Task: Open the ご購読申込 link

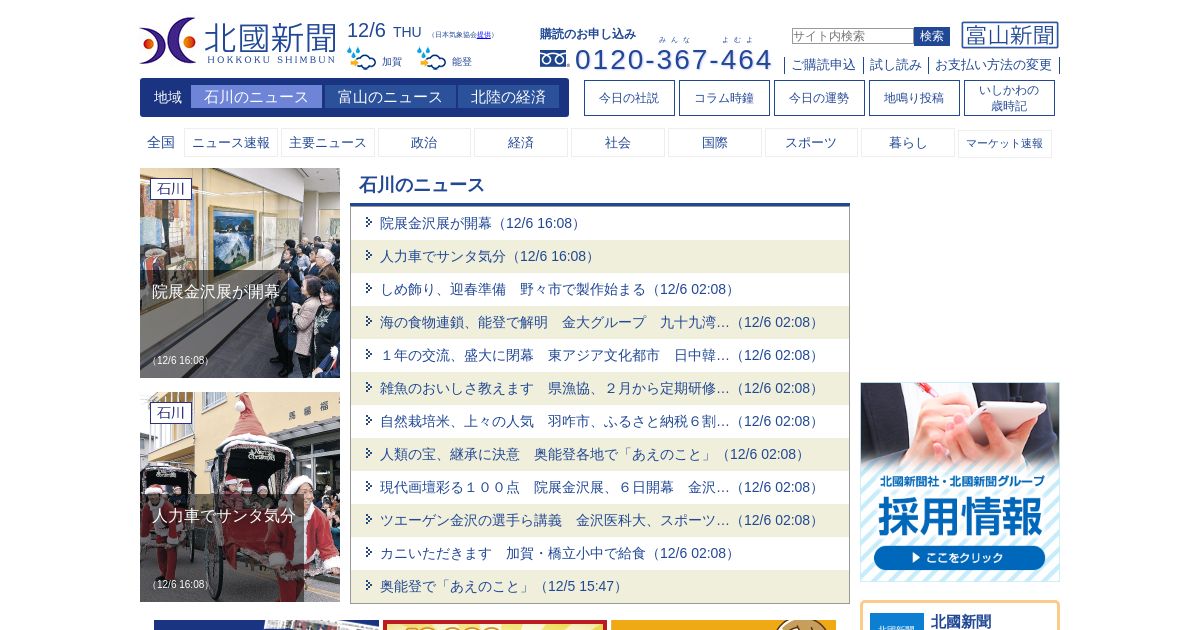Action: 823,65
